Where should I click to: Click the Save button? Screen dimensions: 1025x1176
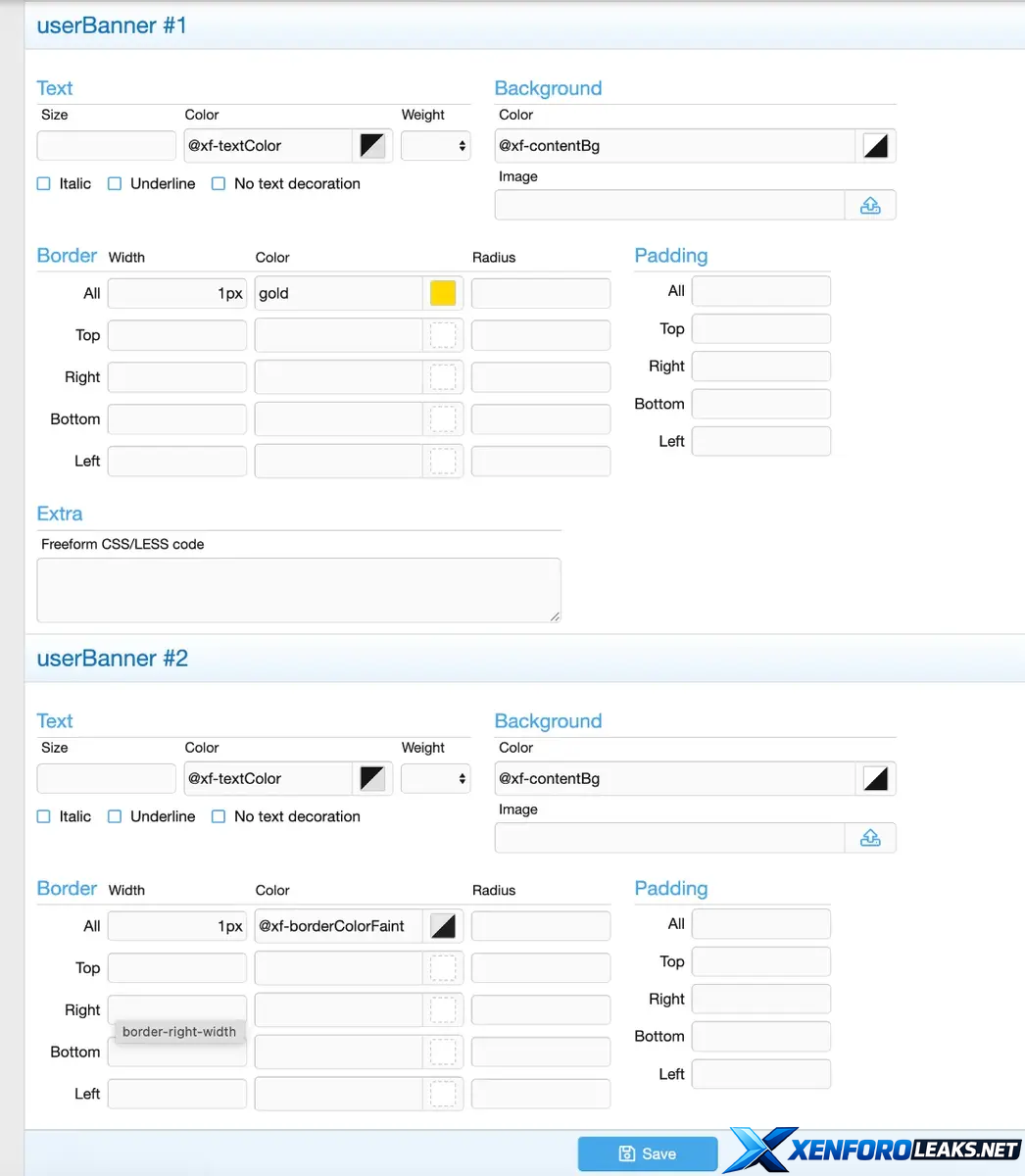(x=648, y=1153)
